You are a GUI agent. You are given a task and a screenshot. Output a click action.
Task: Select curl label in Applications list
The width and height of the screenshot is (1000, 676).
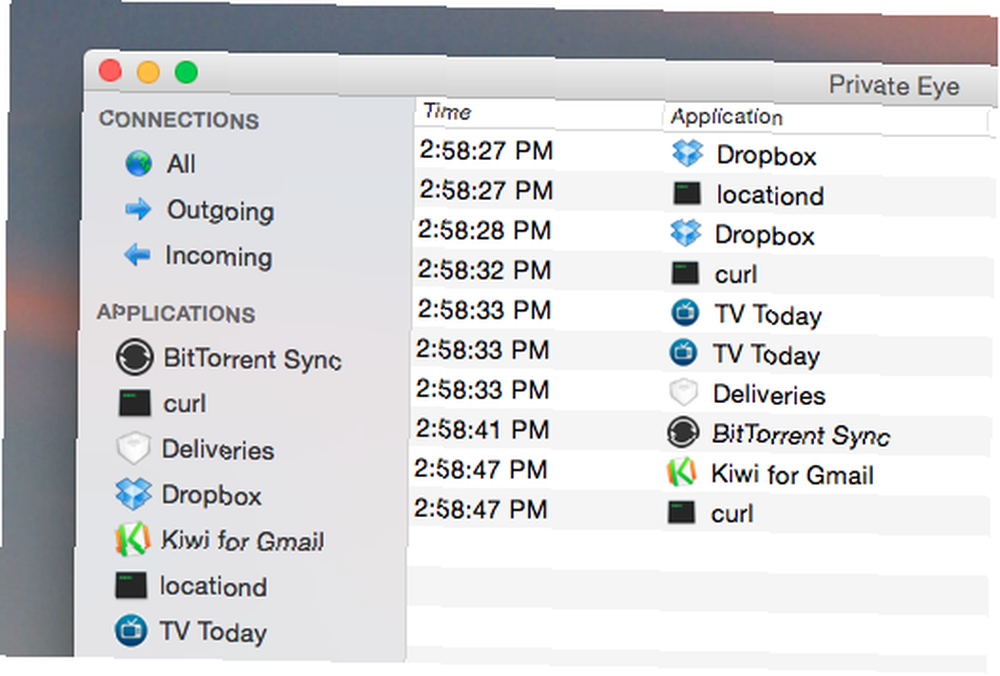[184, 404]
